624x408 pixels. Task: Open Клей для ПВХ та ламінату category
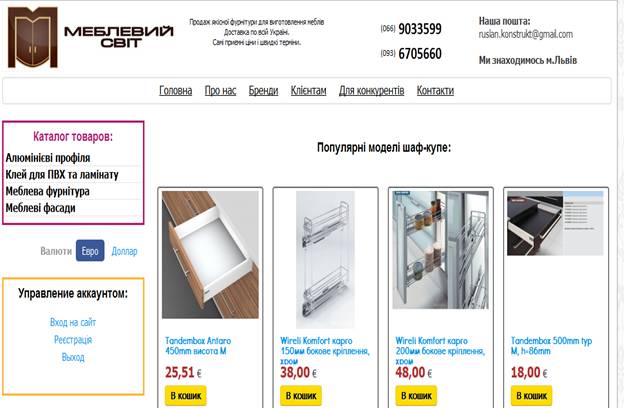tap(62, 174)
